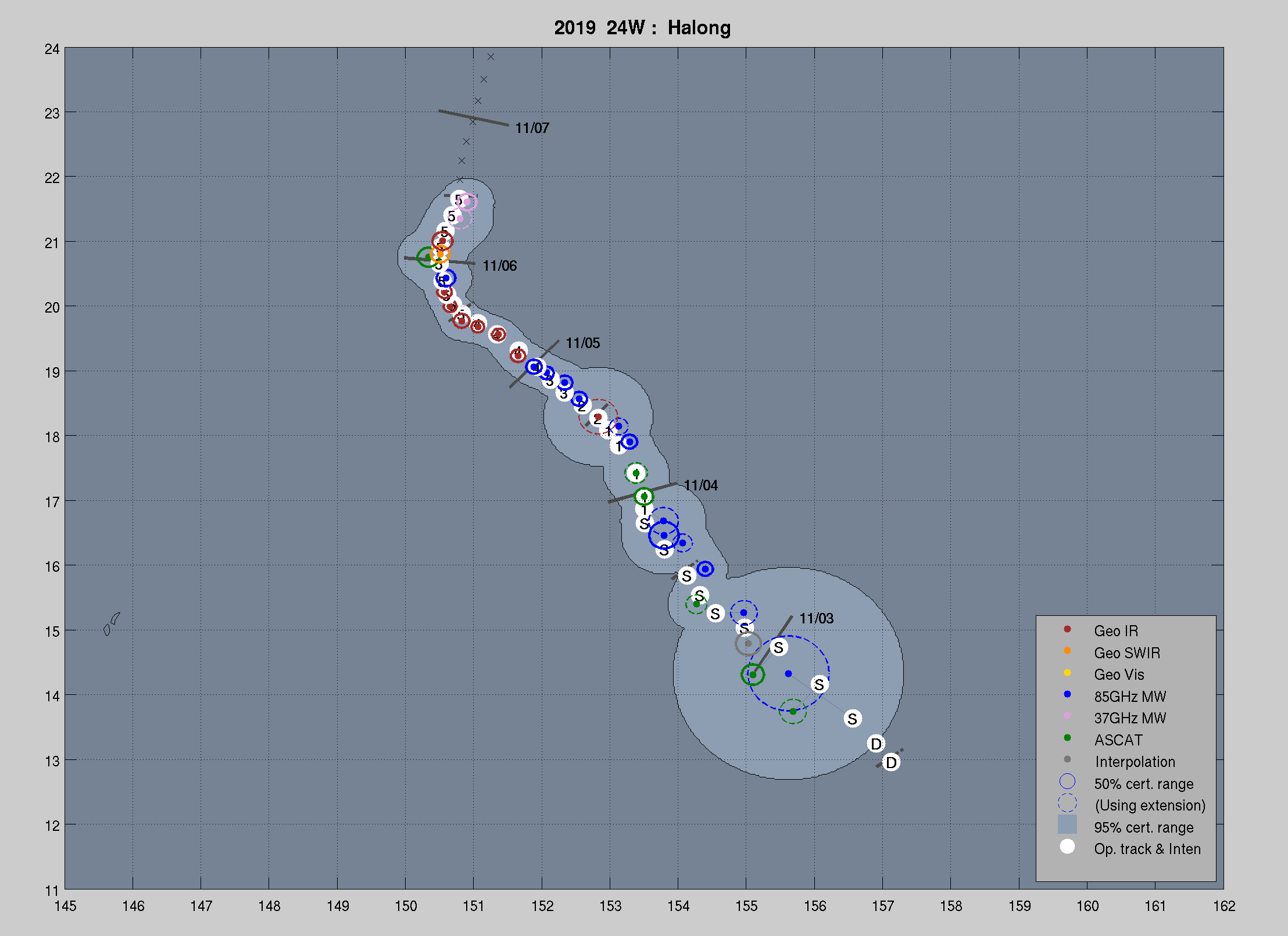Image resolution: width=1288 pixels, height=936 pixels.
Task: Select the 11/03 date label
Action: coord(816,618)
